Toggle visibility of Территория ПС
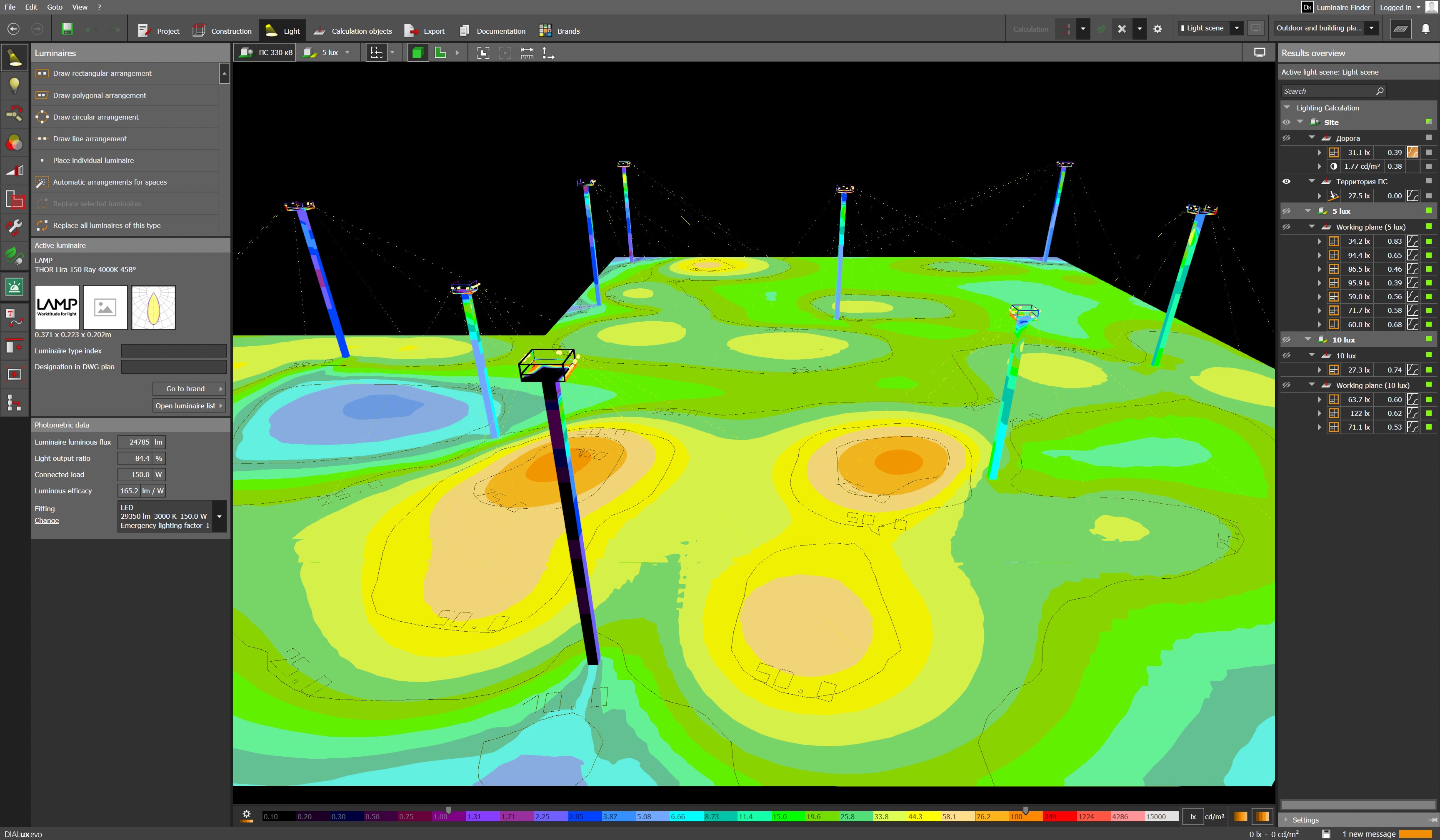The image size is (1440, 840). pos(1287,182)
